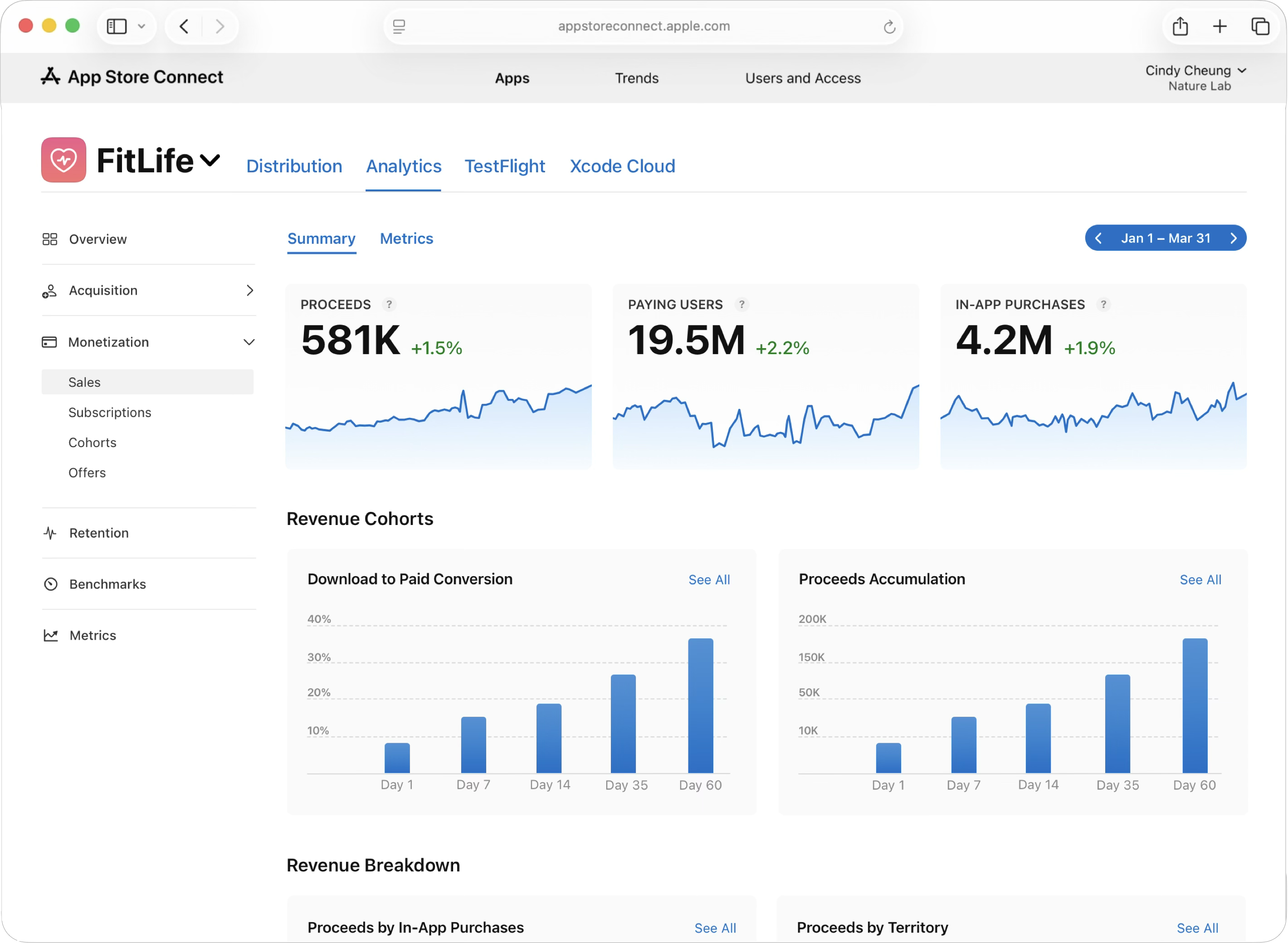The image size is (1288, 943).
Task: Show Safari tab overview icon
Action: [x=1259, y=26]
